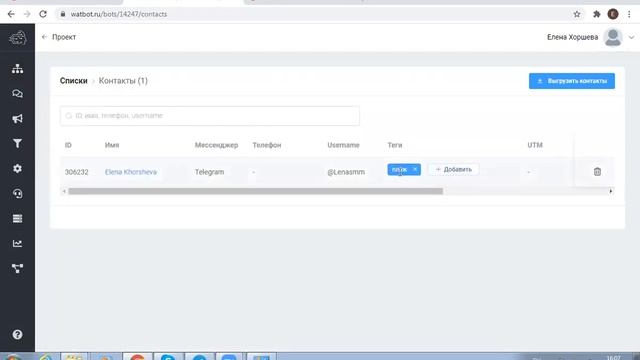This screenshot has width=640, height=360.
Task: Click the contact ID 306232 cell
Action: [x=76, y=172]
